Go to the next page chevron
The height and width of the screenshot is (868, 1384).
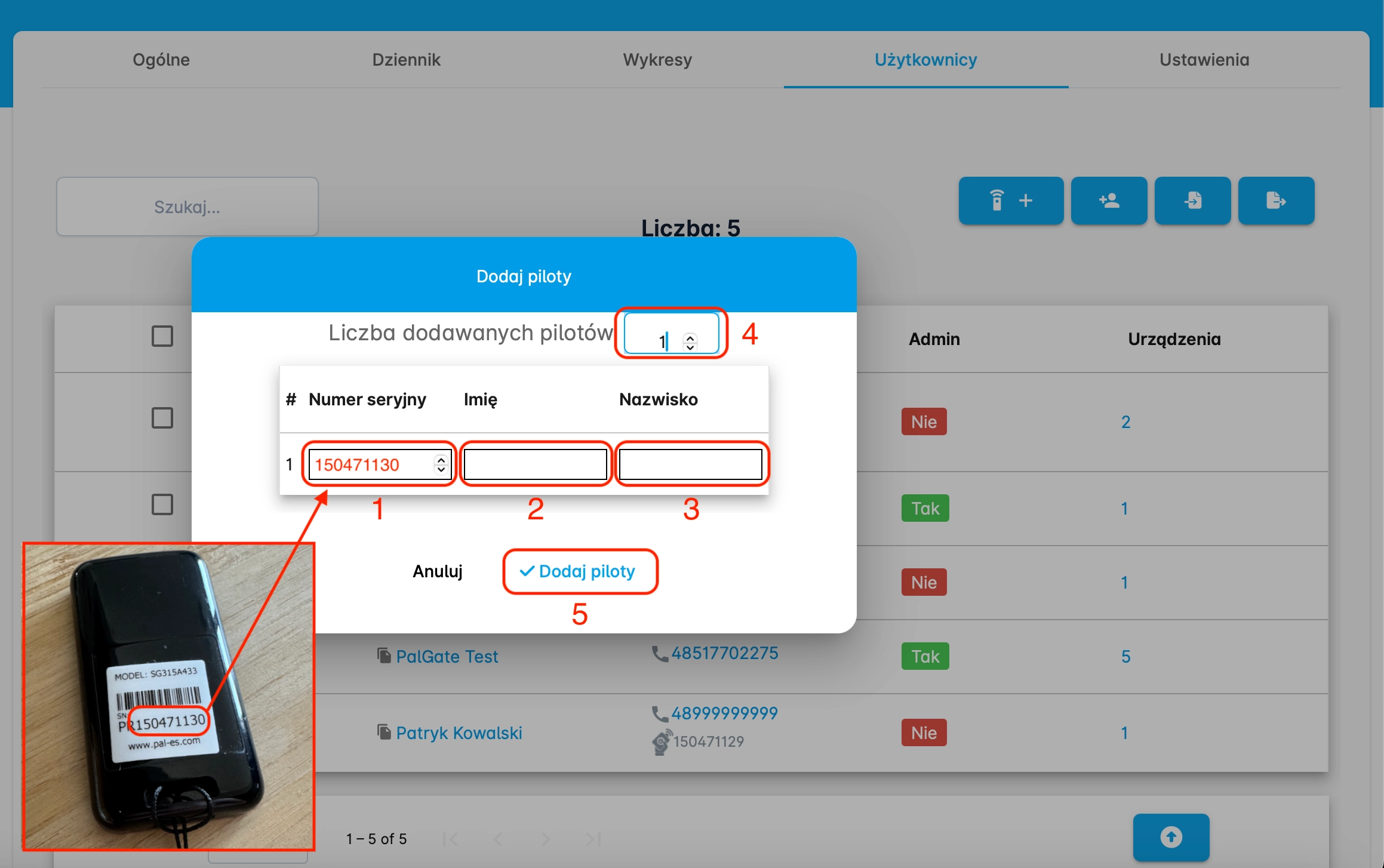click(546, 839)
